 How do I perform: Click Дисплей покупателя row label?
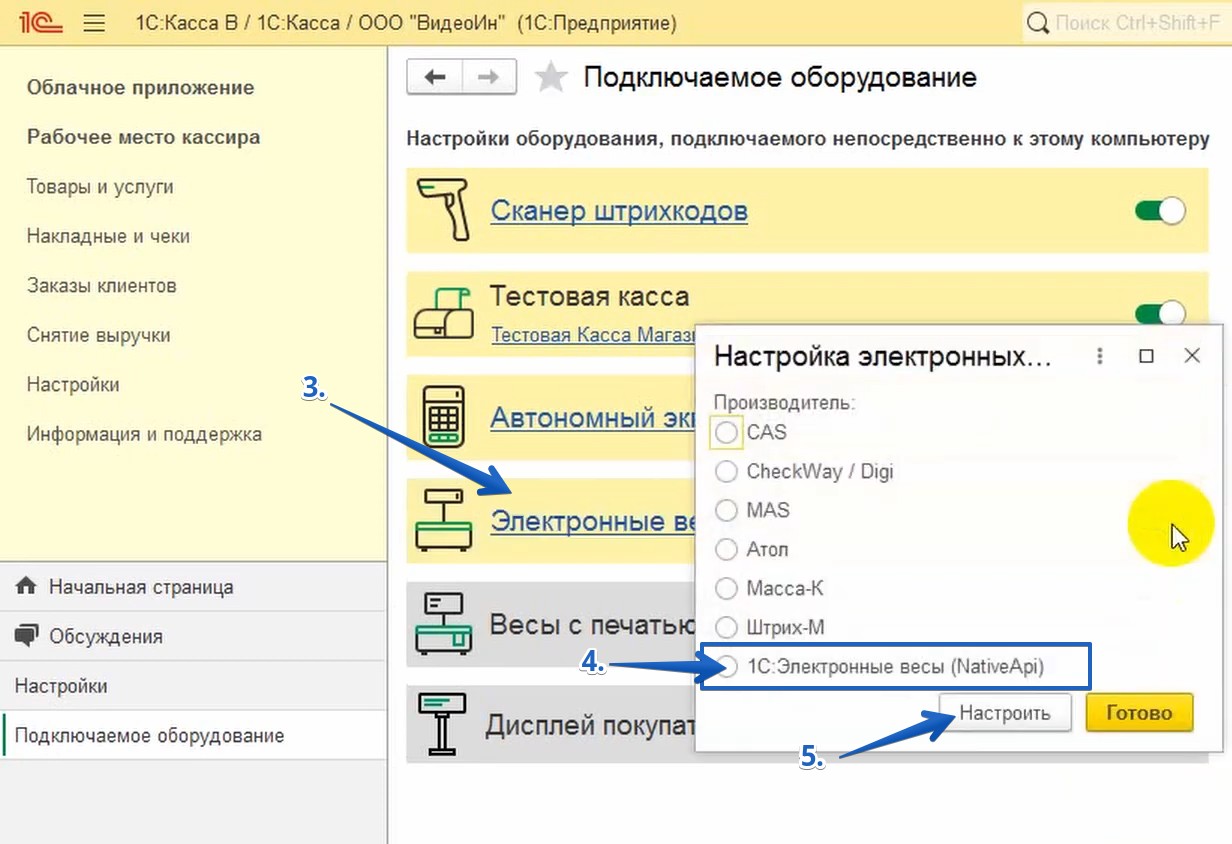(590, 725)
